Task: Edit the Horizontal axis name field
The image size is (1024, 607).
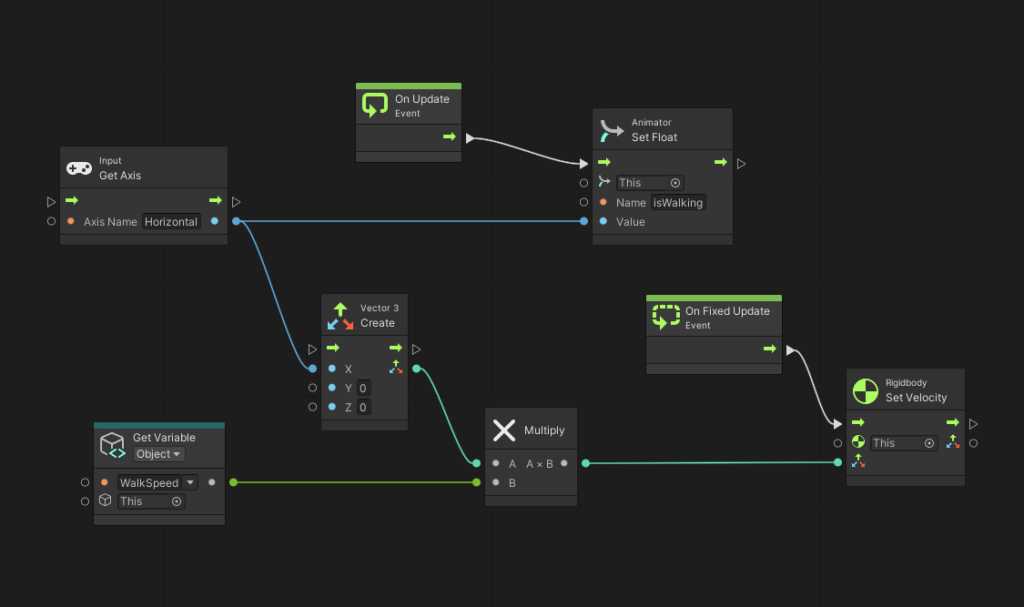Action: (170, 222)
